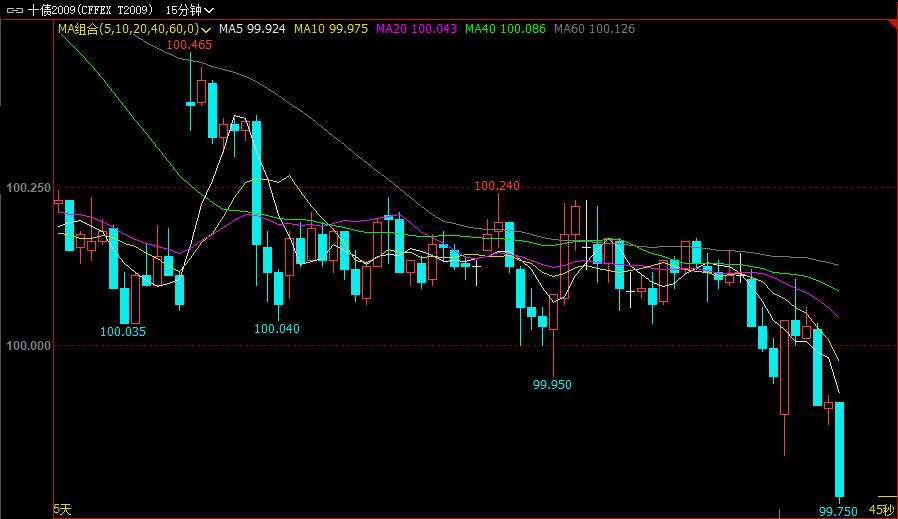Click the 45秒 countdown label at bottom right
The image size is (898, 519).
click(x=881, y=510)
